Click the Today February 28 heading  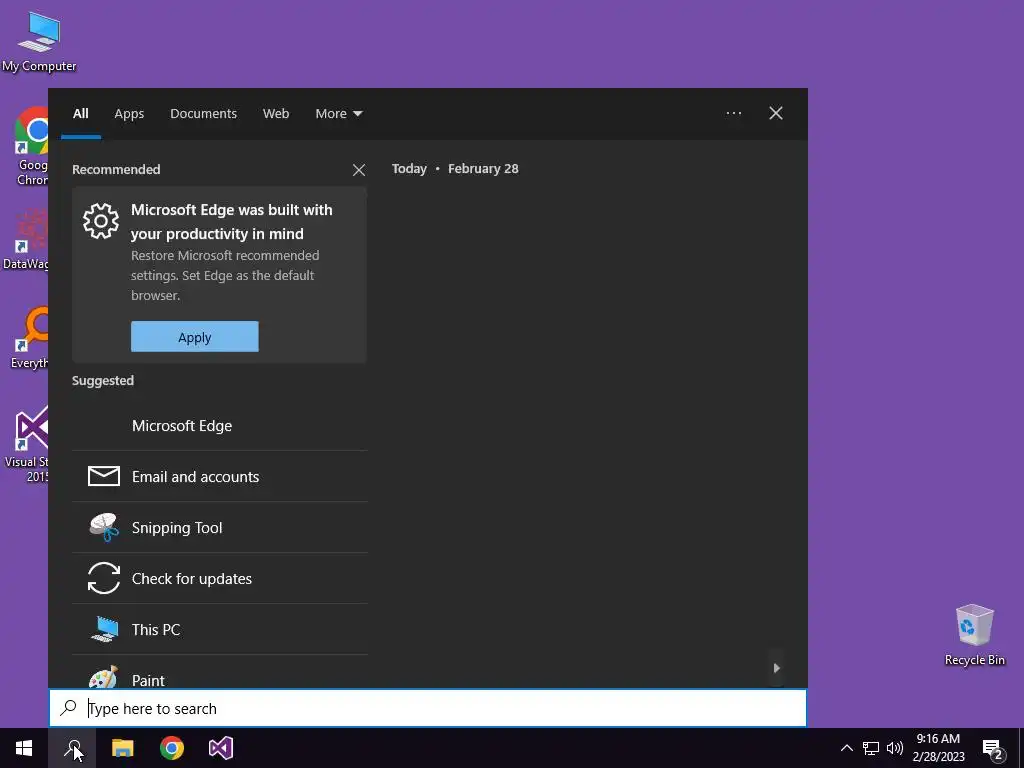click(455, 168)
